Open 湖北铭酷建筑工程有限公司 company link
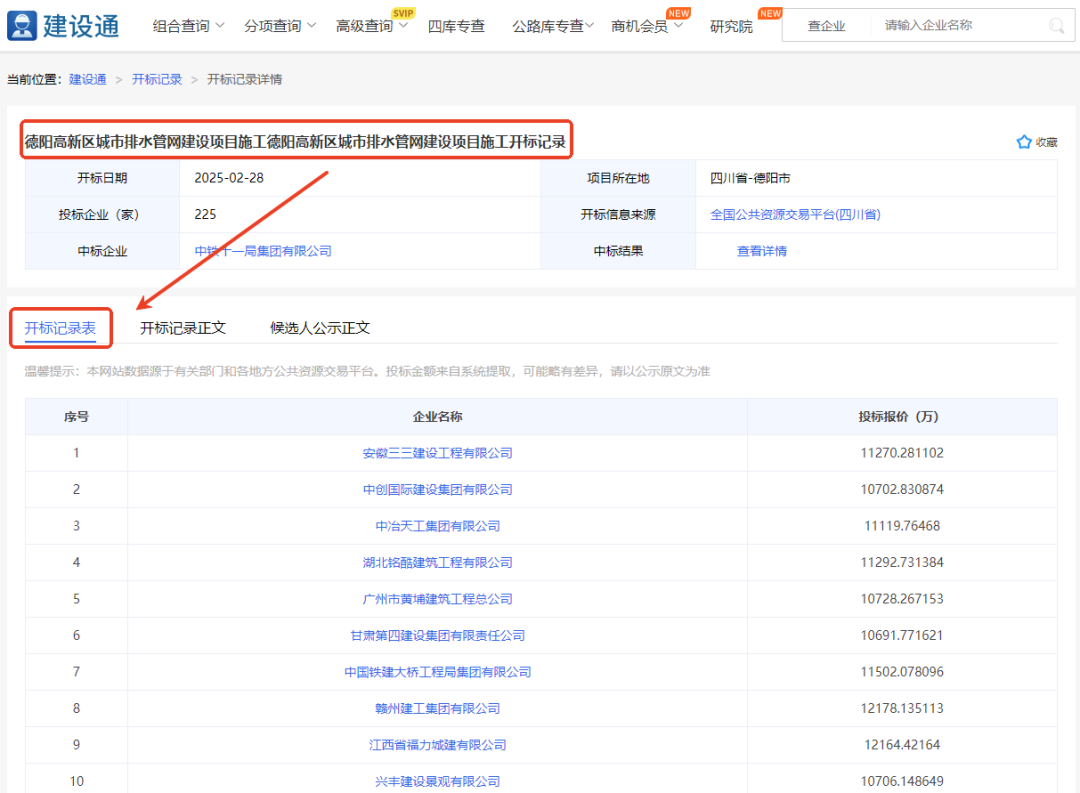Screen dimensions: 1080x793 tap(437, 562)
